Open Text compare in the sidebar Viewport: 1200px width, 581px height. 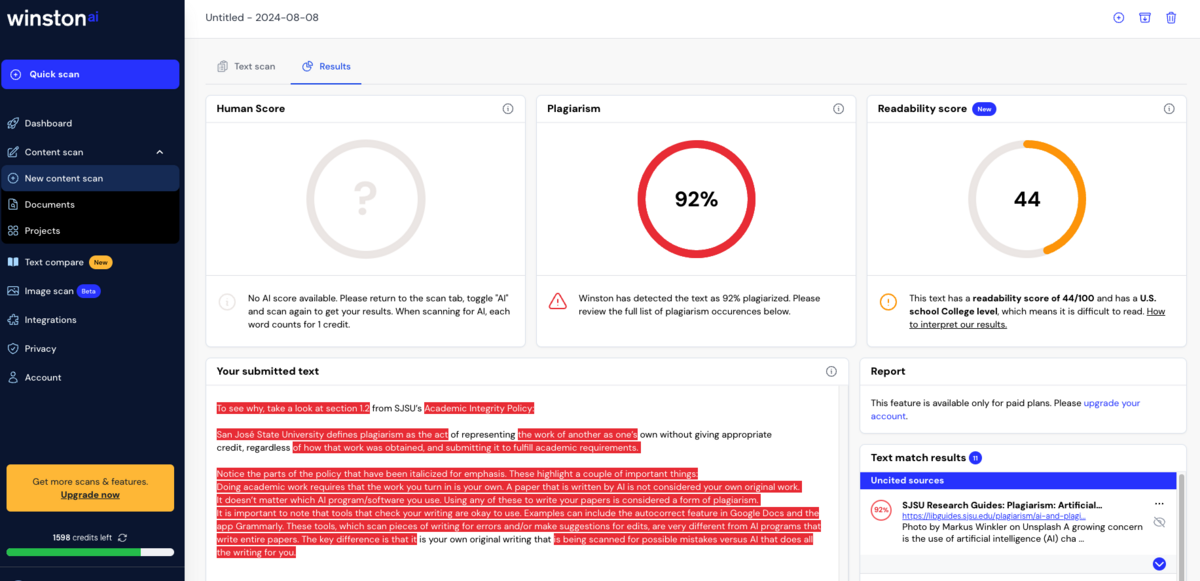click(54, 262)
